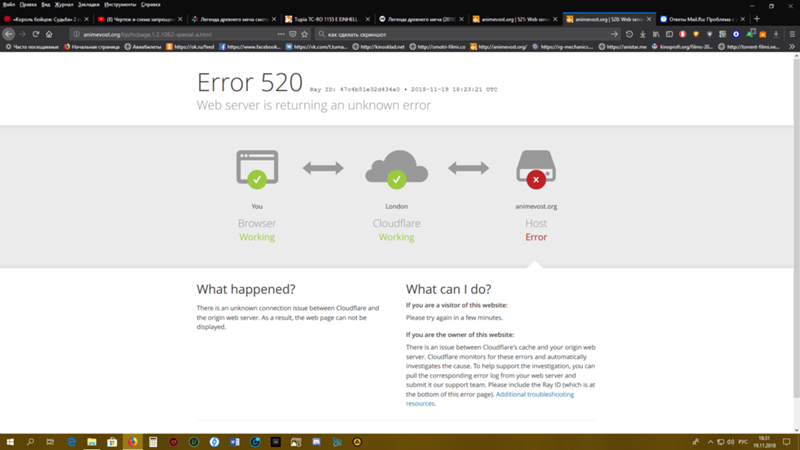Open the vk.com bookmark
Screen dimensions: 800x450
pos(317,46)
